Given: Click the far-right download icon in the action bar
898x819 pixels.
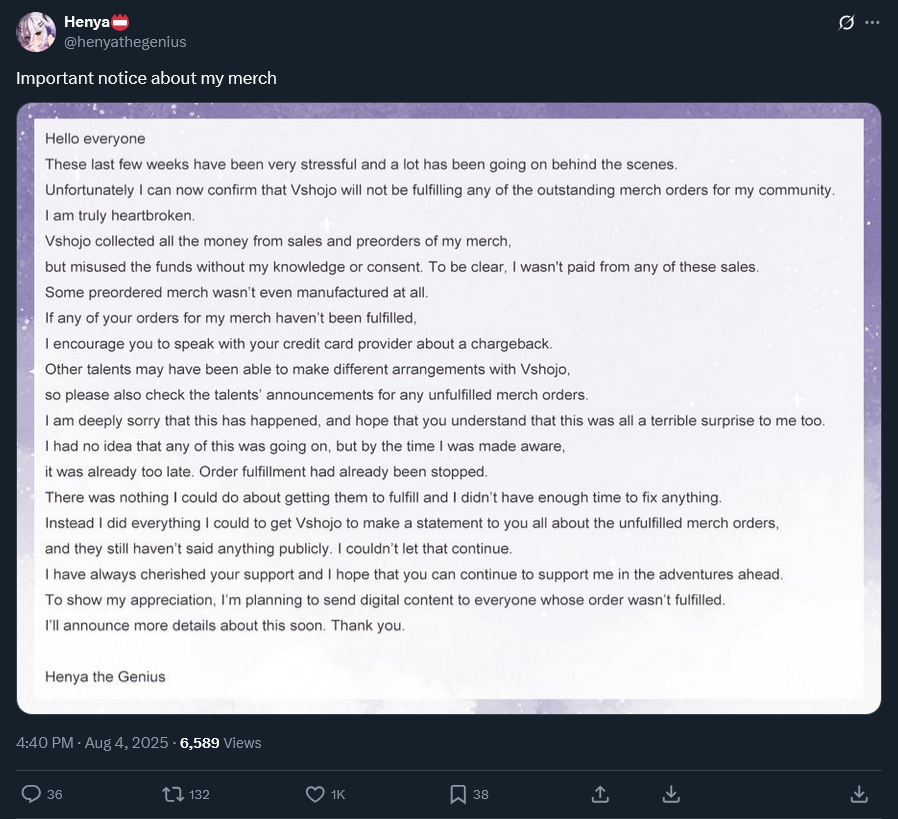Looking at the screenshot, I should [x=859, y=794].
